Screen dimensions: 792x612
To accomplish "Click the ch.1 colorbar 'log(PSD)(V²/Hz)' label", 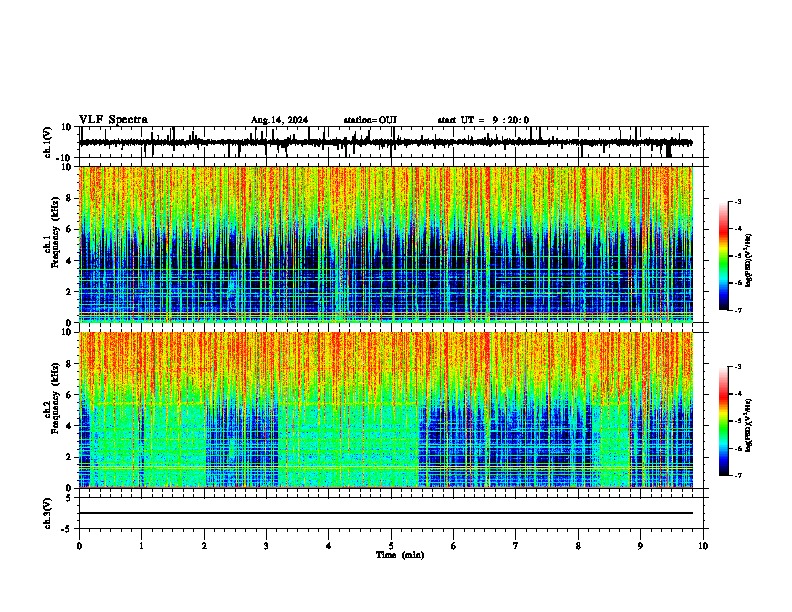I will (749, 261).
